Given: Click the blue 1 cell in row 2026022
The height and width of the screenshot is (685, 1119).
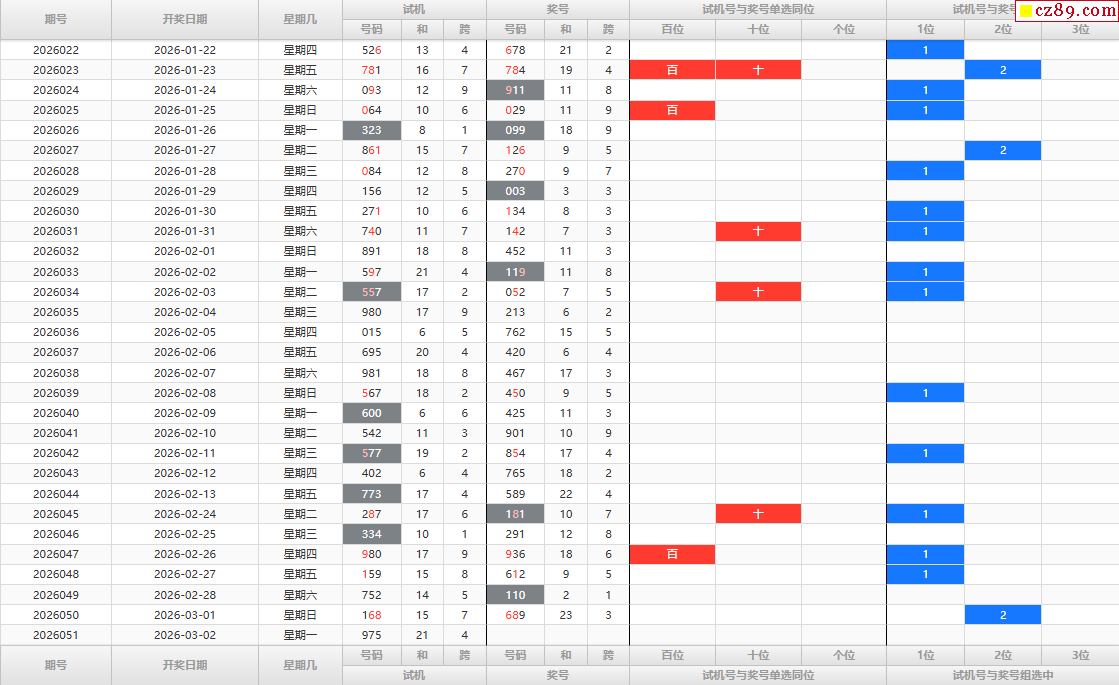Looking at the screenshot, I should (x=925, y=50).
